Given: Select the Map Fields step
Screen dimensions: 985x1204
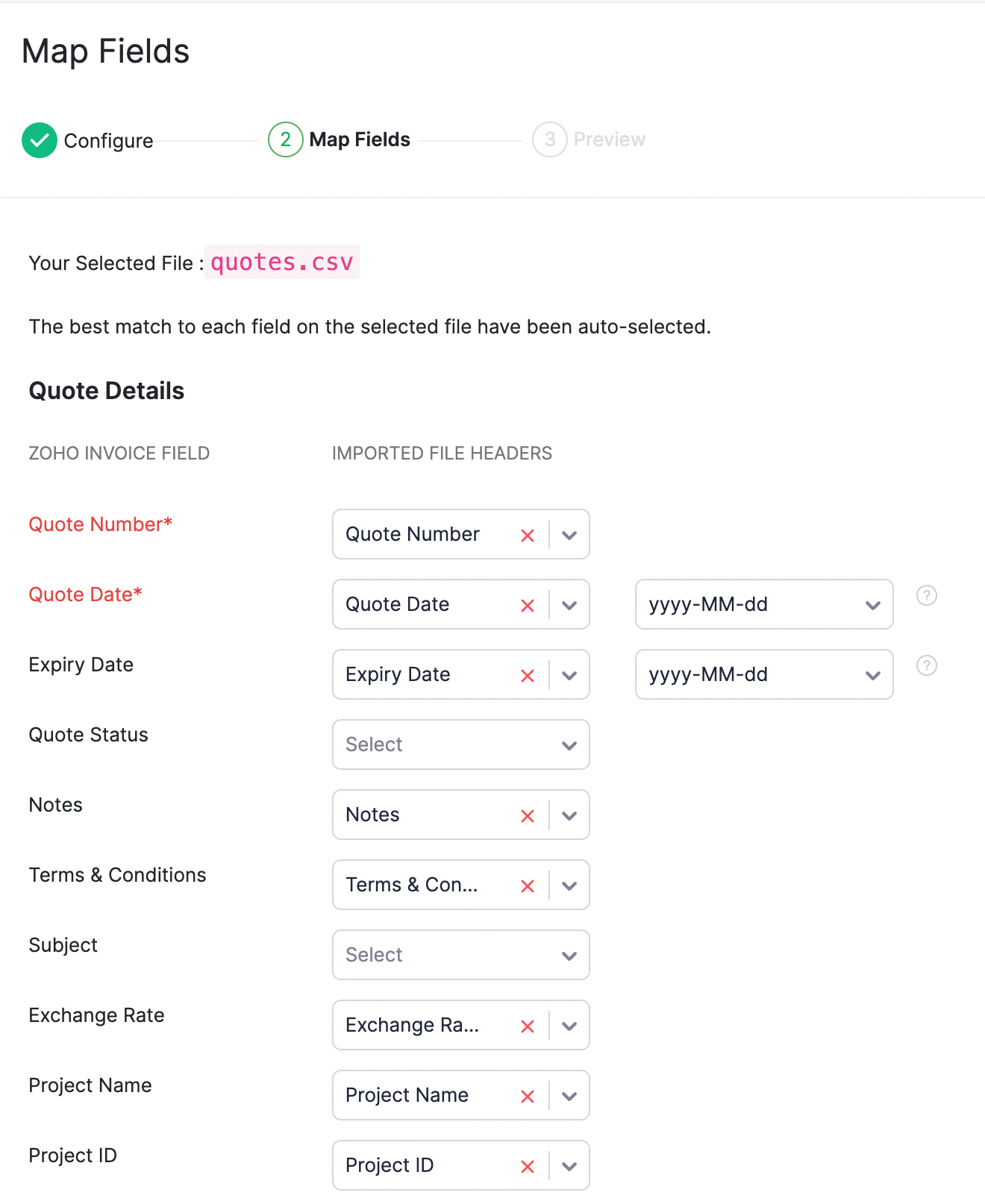Looking at the screenshot, I should point(340,139).
